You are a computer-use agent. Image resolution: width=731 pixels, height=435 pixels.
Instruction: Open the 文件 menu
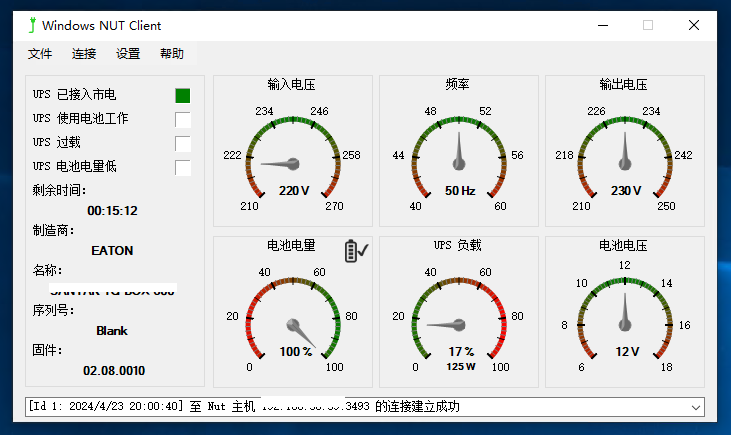click(x=40, y=54)
